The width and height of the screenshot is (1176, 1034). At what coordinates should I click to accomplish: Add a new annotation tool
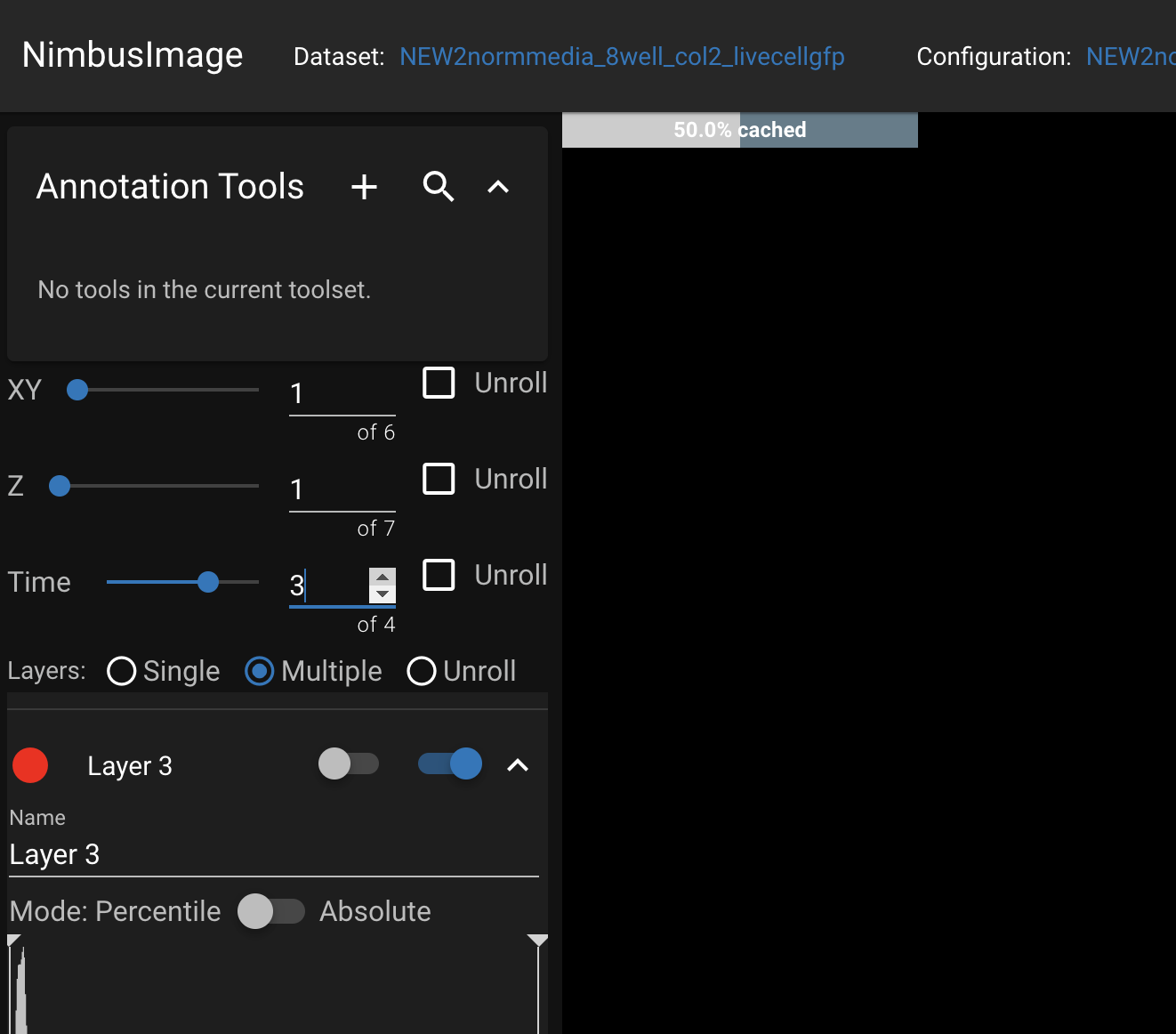[x=364, y=187]
